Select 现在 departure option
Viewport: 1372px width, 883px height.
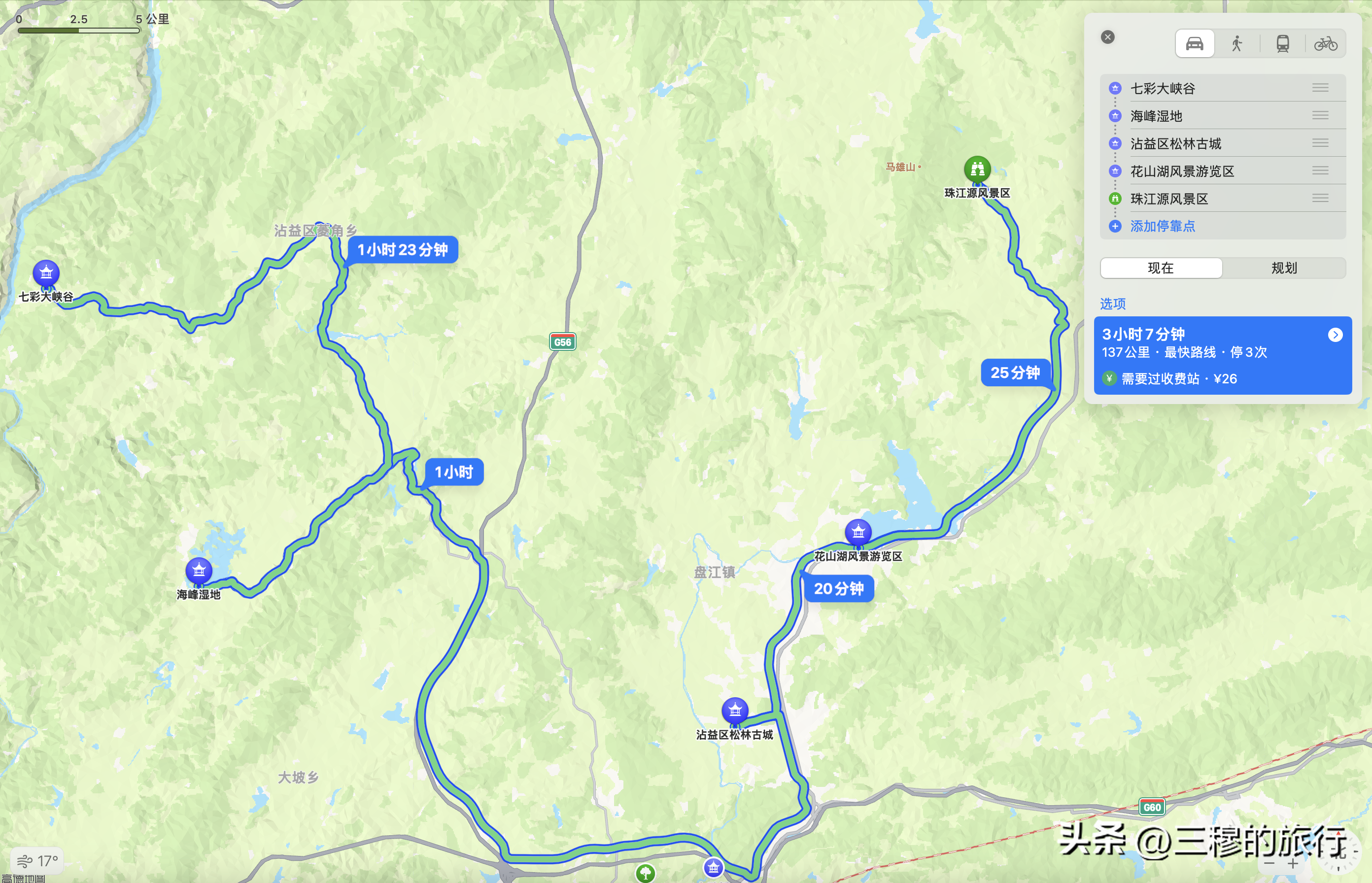(1161, 268)
